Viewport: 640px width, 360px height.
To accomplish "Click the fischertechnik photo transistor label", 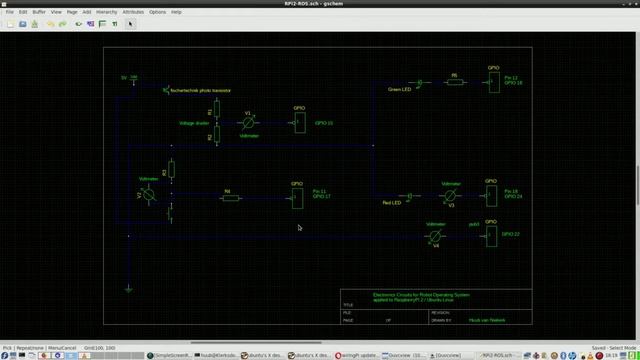I will pyautogui.click(x=200, y=90).
